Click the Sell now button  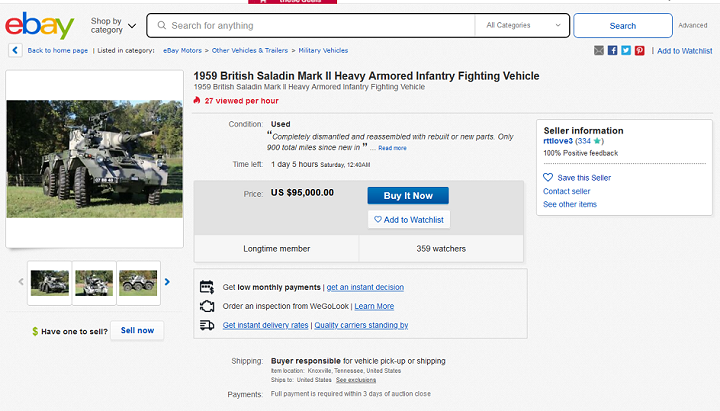137,330
